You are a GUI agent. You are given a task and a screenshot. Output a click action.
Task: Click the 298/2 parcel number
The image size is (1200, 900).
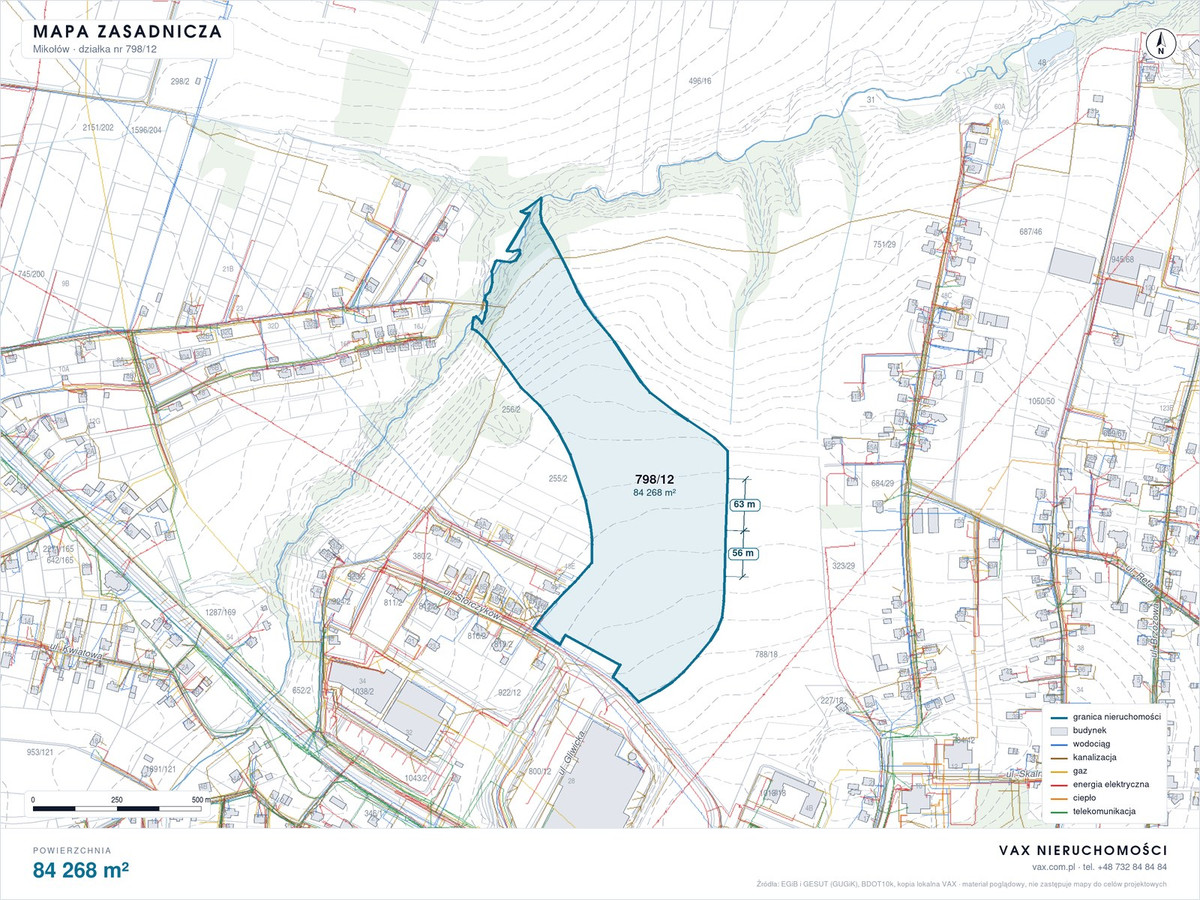(180, 81)
